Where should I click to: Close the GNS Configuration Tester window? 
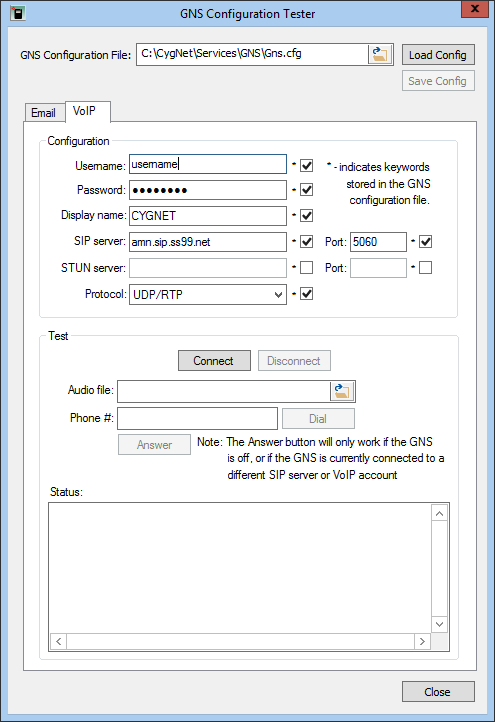(x=475, y=9)
